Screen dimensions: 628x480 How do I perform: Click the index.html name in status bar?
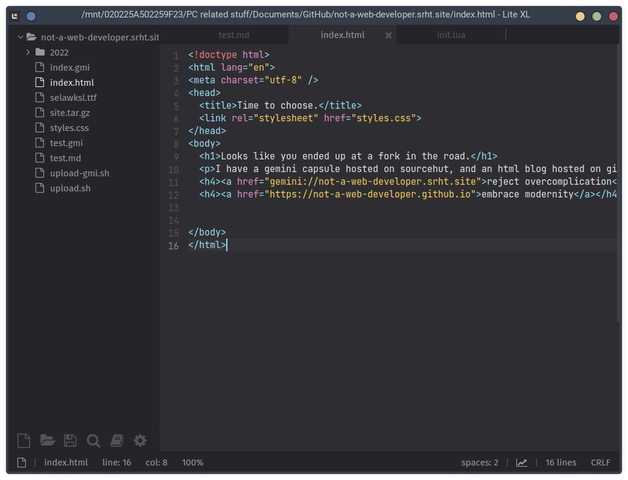pyautogui.click(x=66, y=463)
